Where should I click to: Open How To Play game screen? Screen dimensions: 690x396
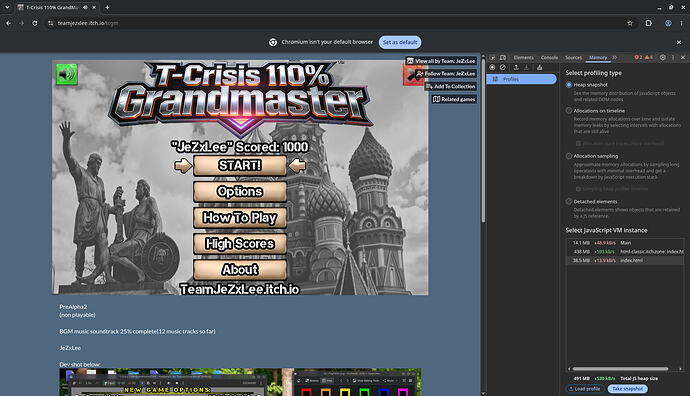[240, 217]
